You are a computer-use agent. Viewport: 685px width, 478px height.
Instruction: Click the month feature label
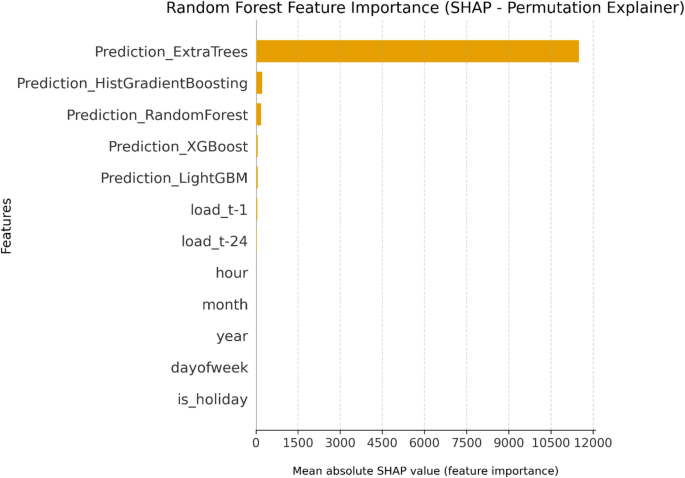pyautogui.click(x=227, y=305)
